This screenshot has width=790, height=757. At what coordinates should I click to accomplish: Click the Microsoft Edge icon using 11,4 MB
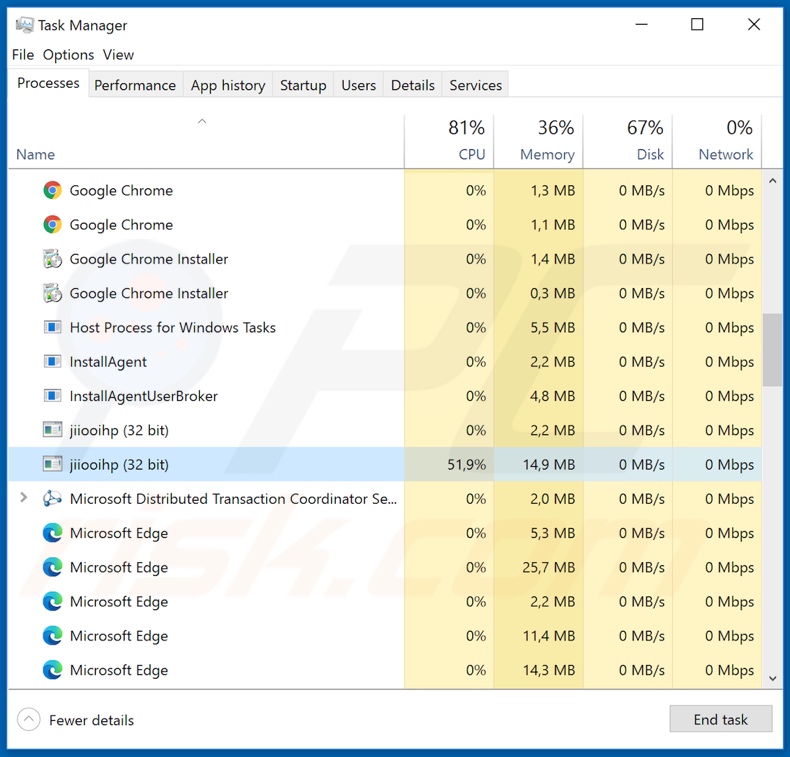click(52, 636)
